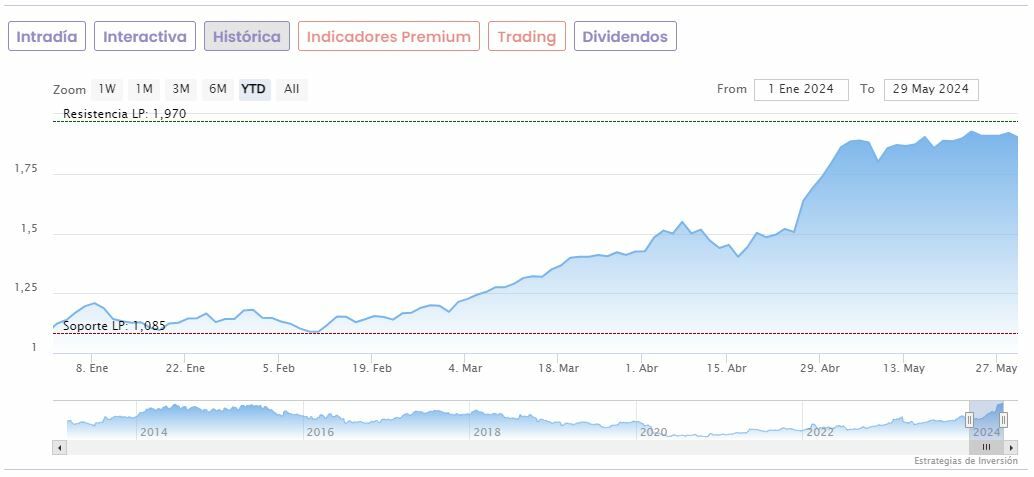Open Estrategias de Inversión credit link
The height and width of the screenshot is (477, 1034).
click(965, 461)
